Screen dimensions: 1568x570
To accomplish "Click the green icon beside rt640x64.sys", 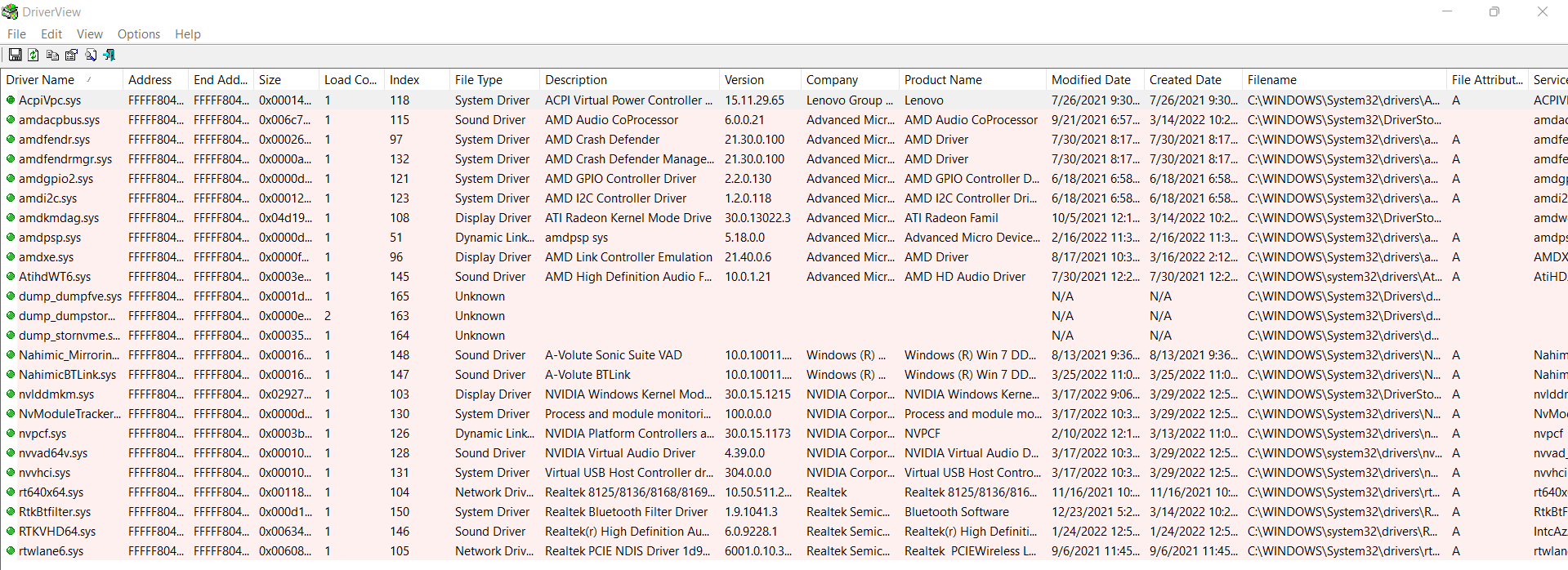I will pyautogui.click(x=11, y=492).
